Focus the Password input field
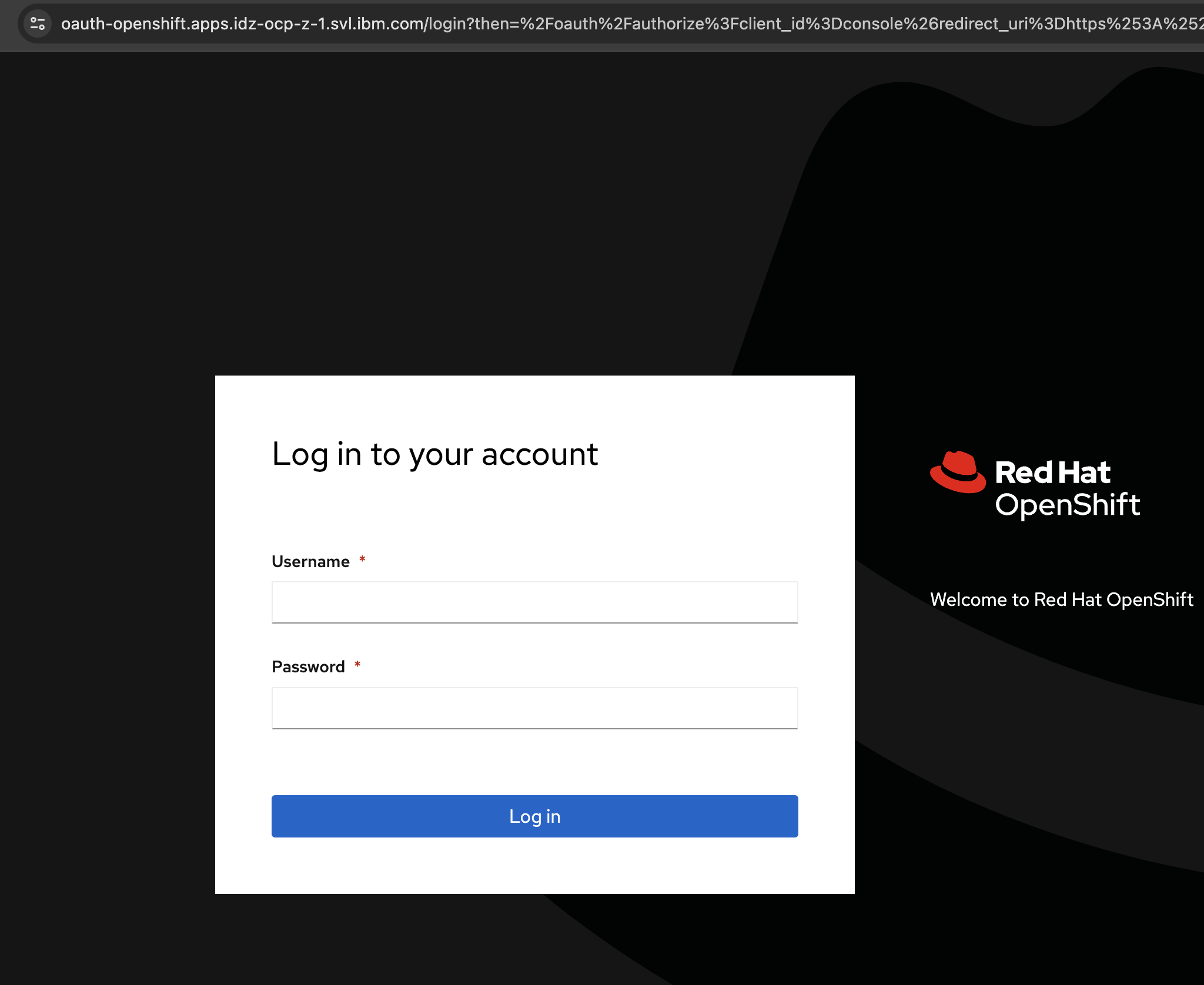The width and height of the screenshot is (1204, 985). point(534,708)
